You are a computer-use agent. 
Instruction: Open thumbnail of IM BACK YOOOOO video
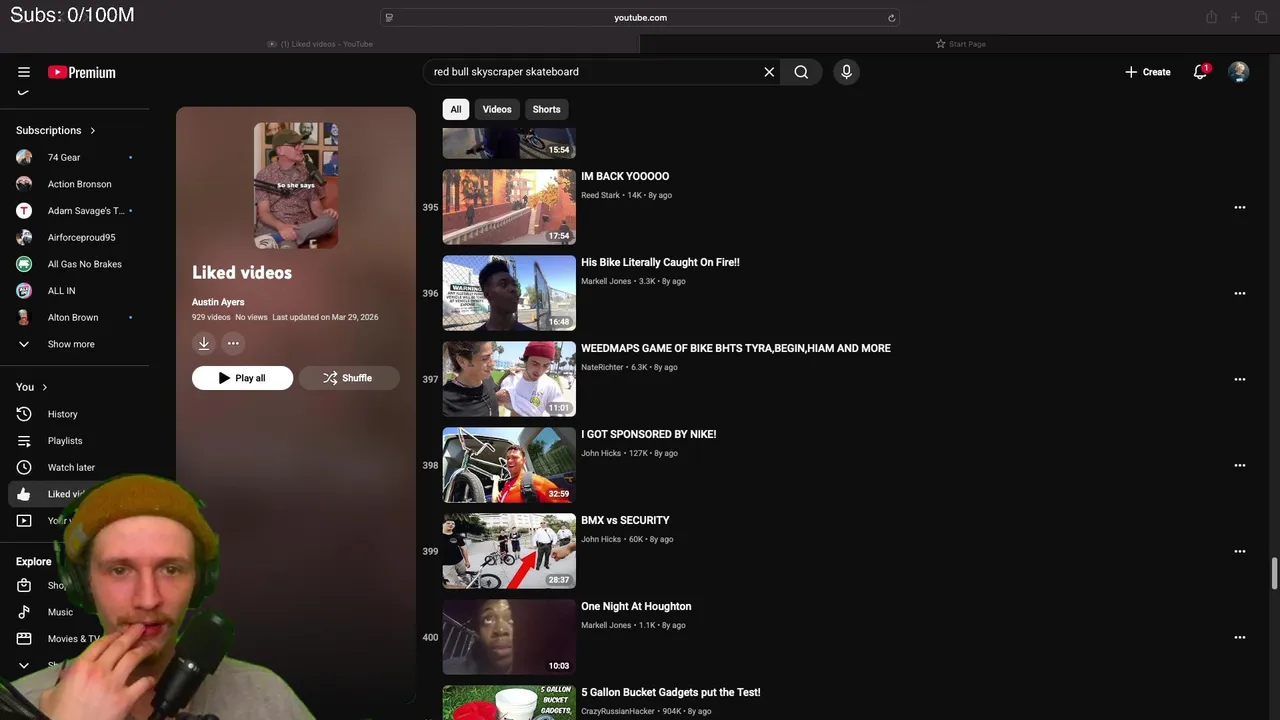tap(509, 207)
